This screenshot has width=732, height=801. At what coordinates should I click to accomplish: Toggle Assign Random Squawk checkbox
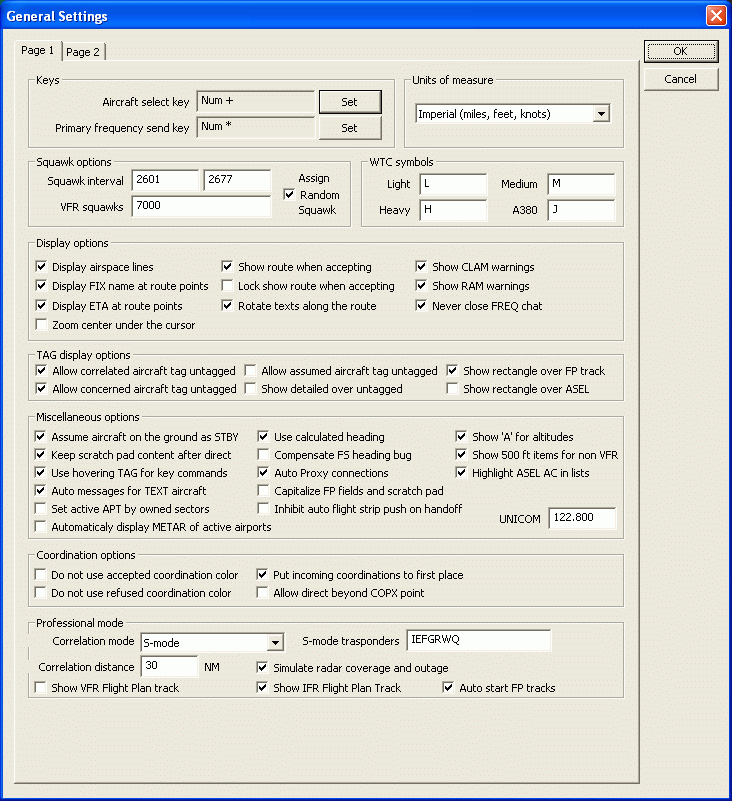click(289, 195)
